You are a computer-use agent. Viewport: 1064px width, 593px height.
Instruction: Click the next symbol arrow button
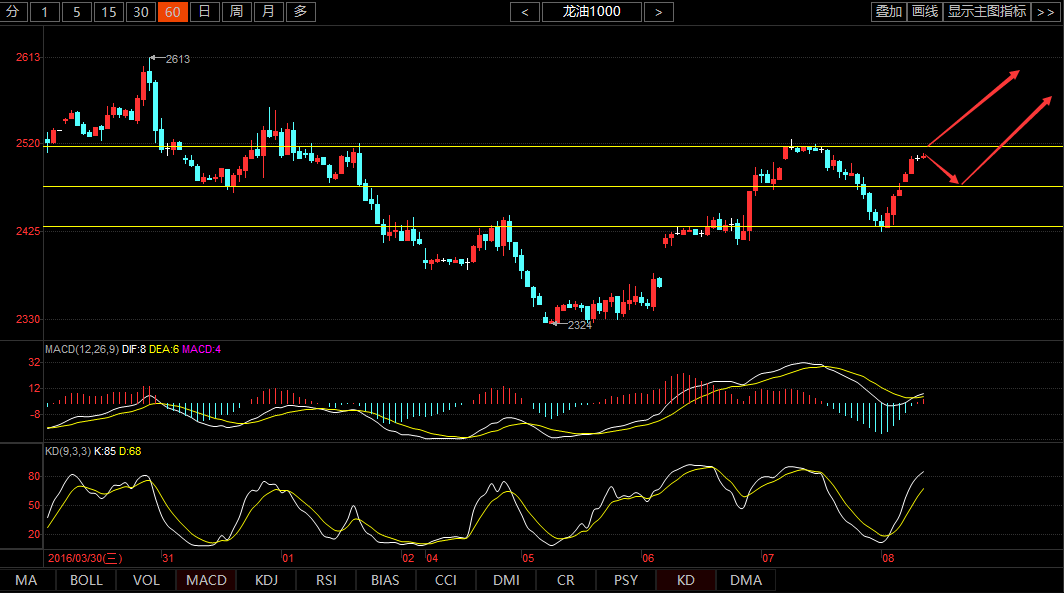pyautogui.click(x=658, y=12)
